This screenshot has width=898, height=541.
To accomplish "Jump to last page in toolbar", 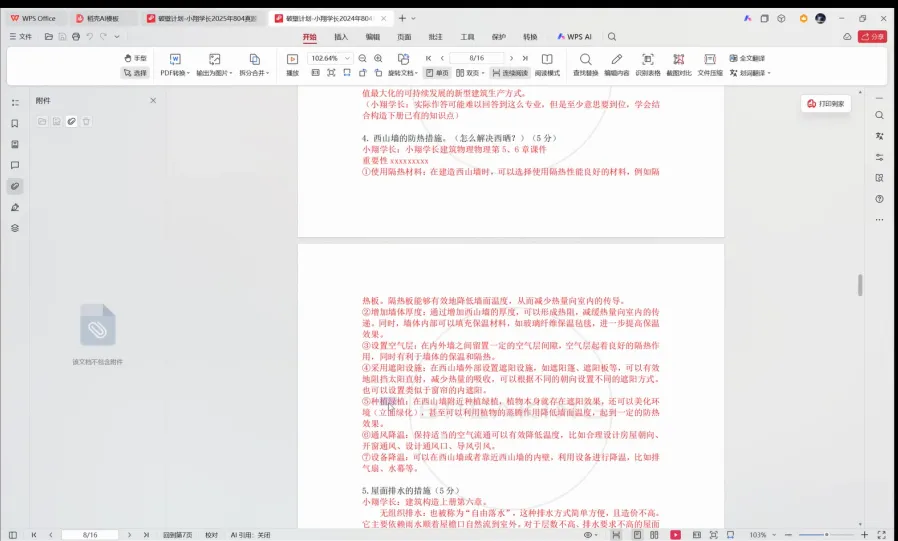I will click(x=525, y=58).
